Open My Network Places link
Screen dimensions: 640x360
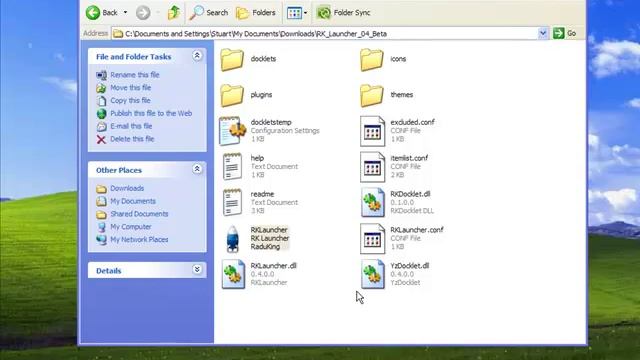click(x=139, y=240)
